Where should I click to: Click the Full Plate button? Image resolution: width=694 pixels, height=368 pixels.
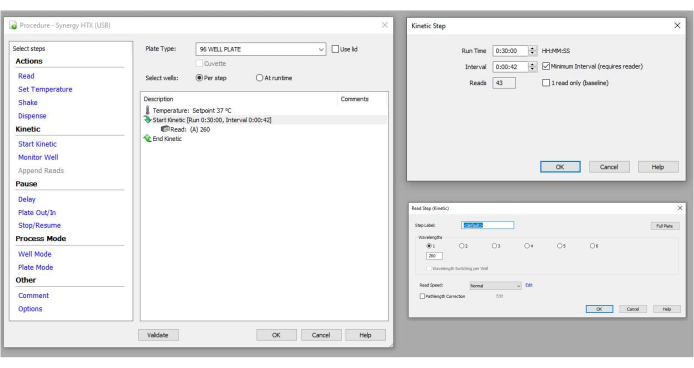(x=665, y=226)
